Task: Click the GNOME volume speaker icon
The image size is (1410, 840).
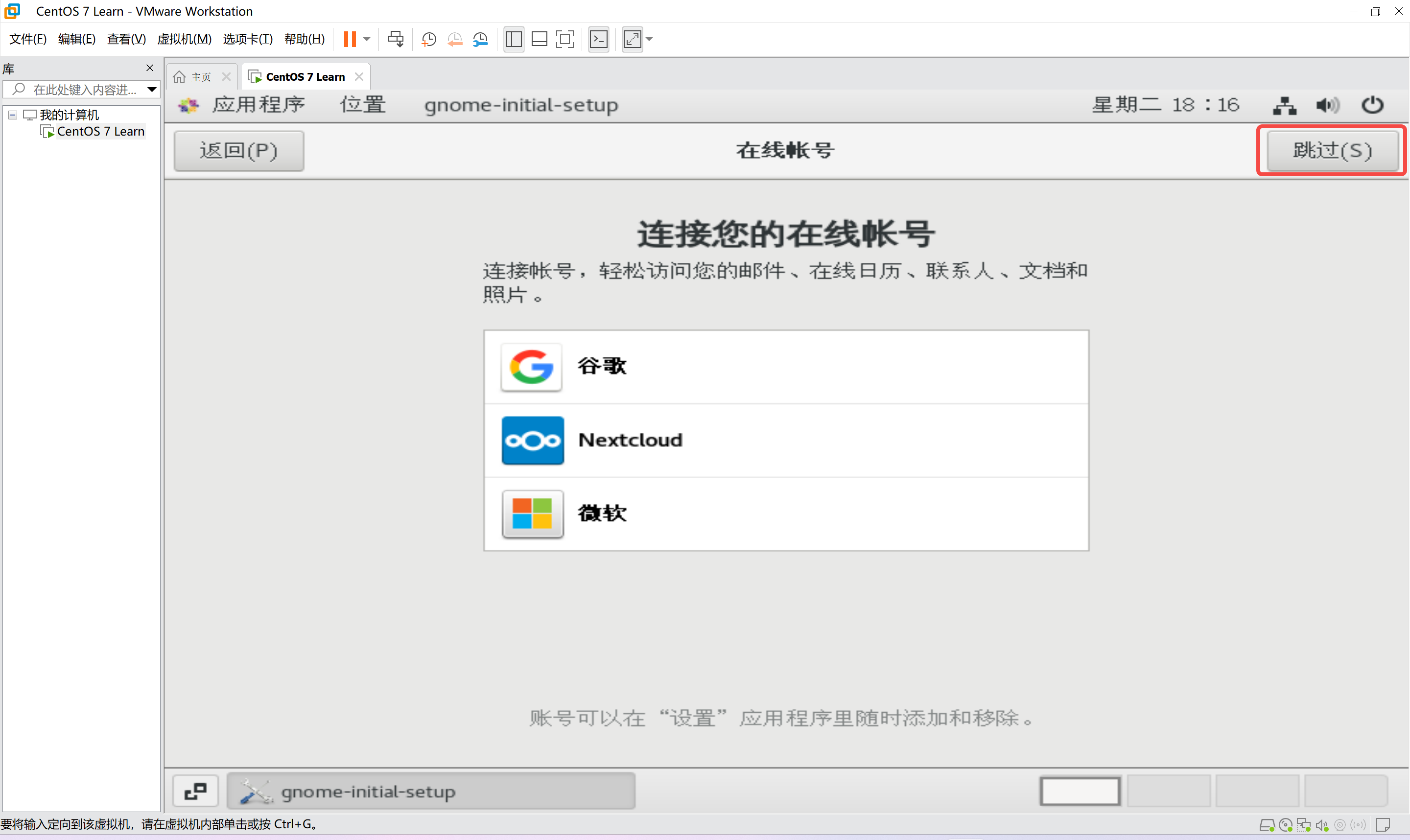Action: click(1327, 105)
